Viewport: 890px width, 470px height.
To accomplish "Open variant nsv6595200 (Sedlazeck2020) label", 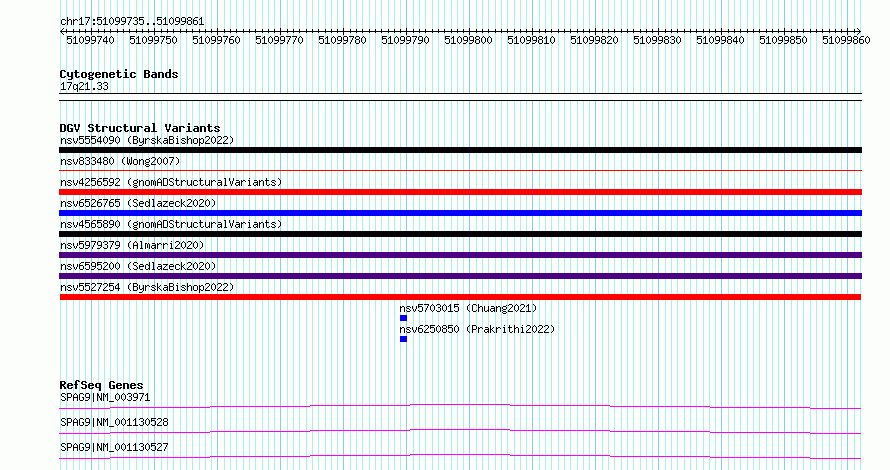I will coord(138,266).
